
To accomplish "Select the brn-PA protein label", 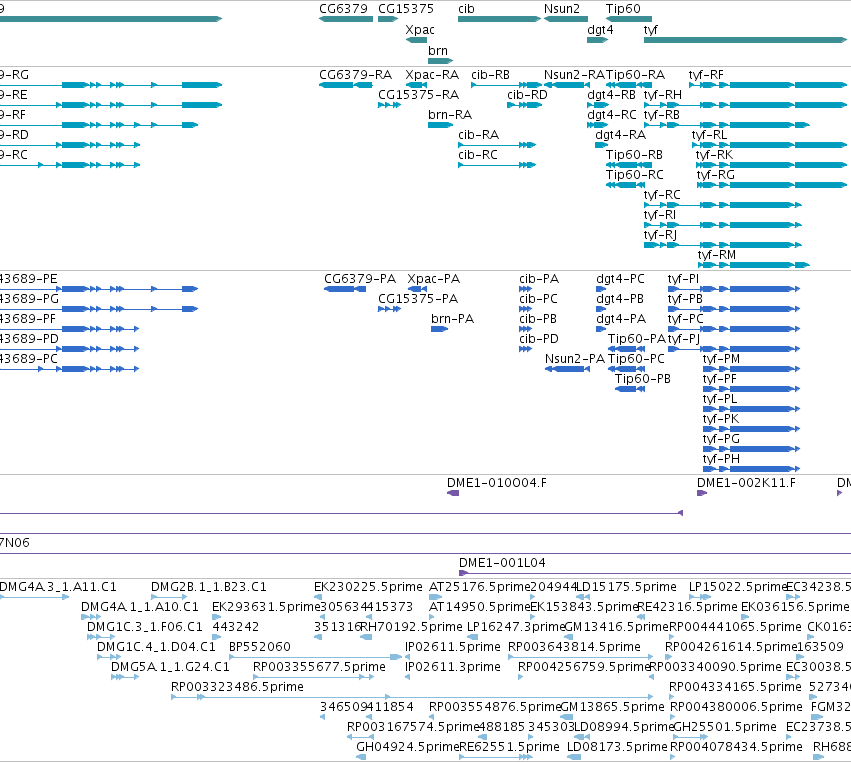I will click(x=453, y=319).
